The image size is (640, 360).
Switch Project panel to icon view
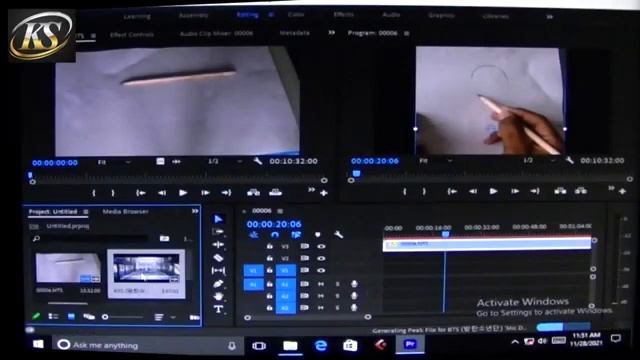pos(71,316)
